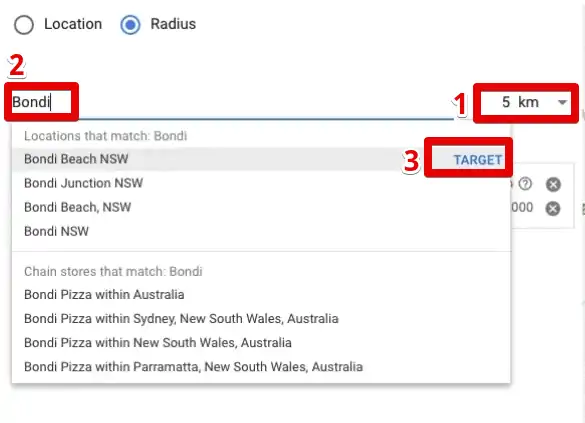
Task: Click the help question mark icon
Action: tap(525, 184)
